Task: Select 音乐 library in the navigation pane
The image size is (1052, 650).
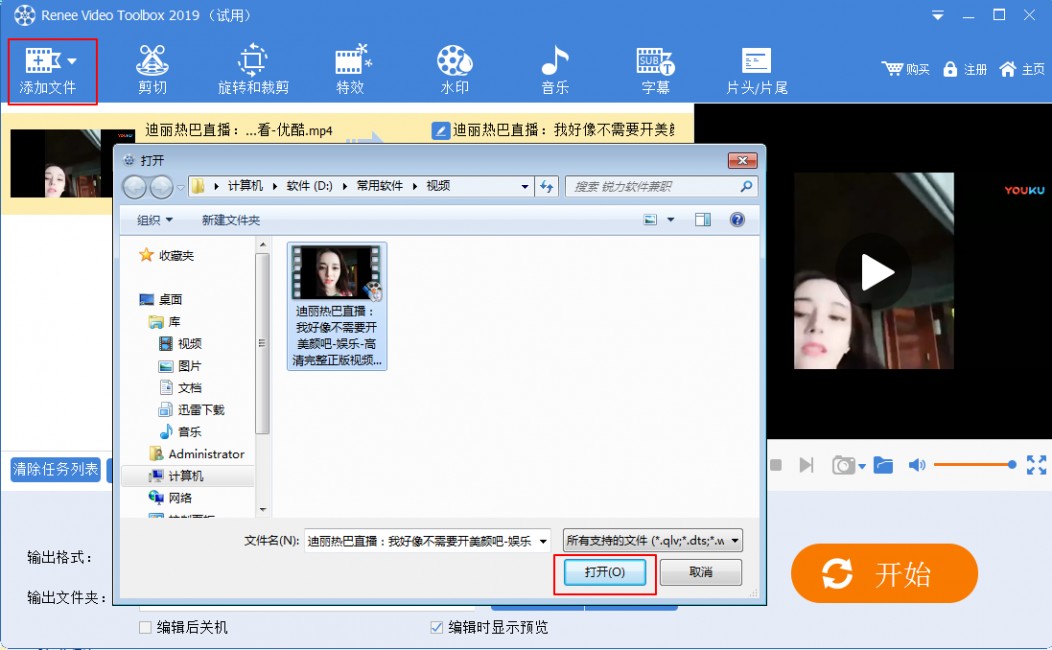Action: pyautogui.click(x=180, y=431)
